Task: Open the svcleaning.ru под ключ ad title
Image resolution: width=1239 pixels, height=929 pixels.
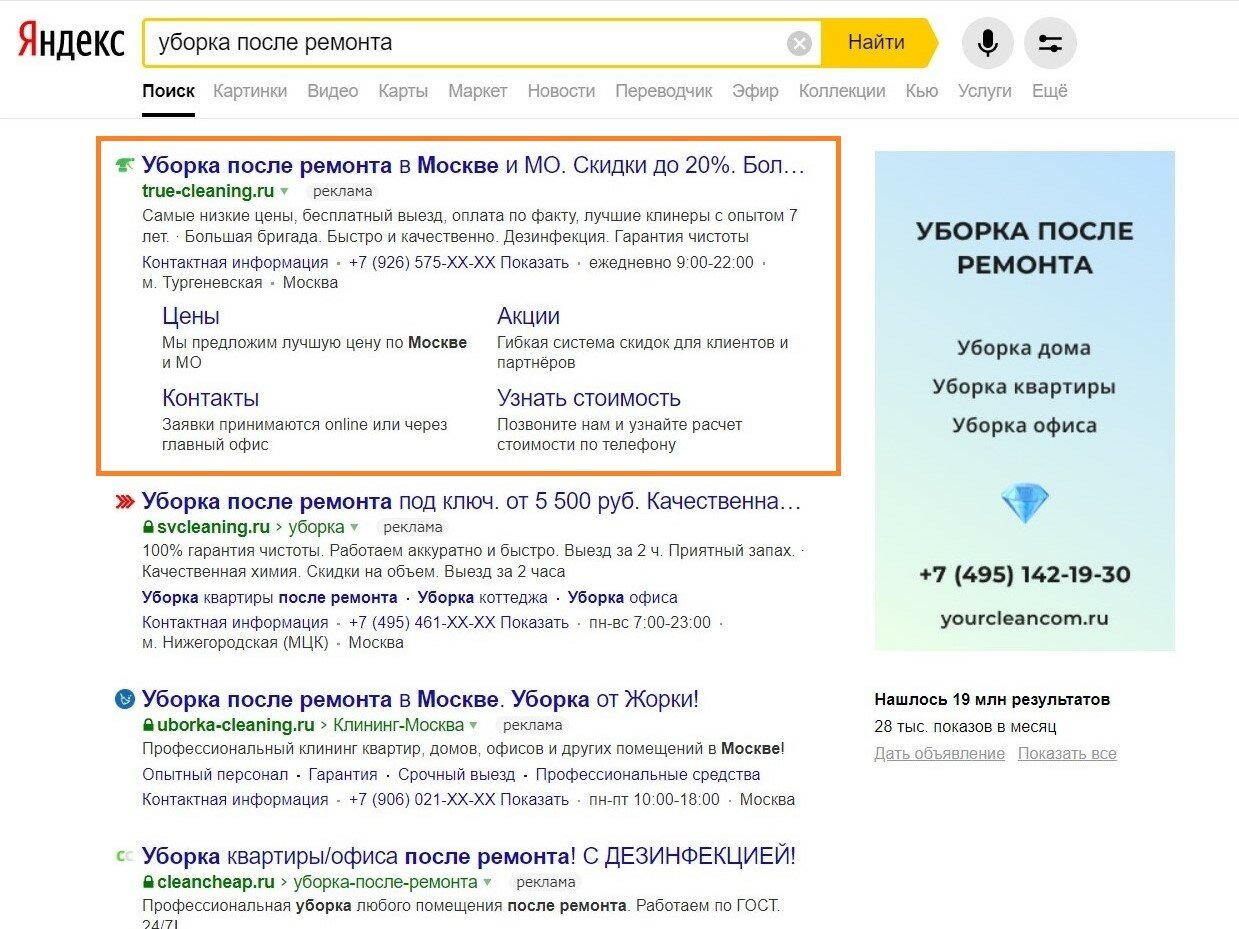Action: [x=472, y=501]
